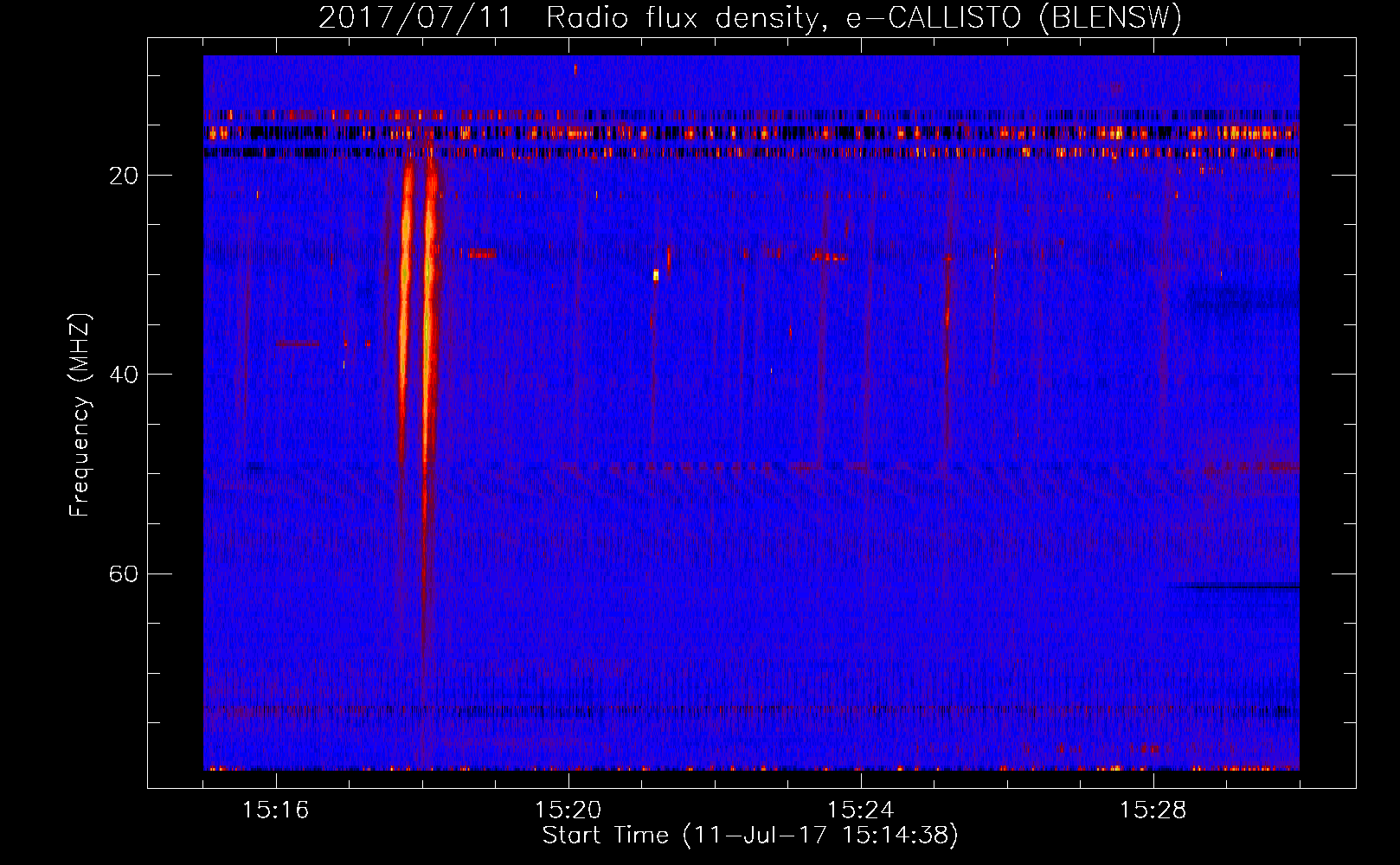Image resolution: width=1400 pixels, height=865 pixels.
Task: Click the date "2017/07/11" in the title
Action: pos(415,17)
